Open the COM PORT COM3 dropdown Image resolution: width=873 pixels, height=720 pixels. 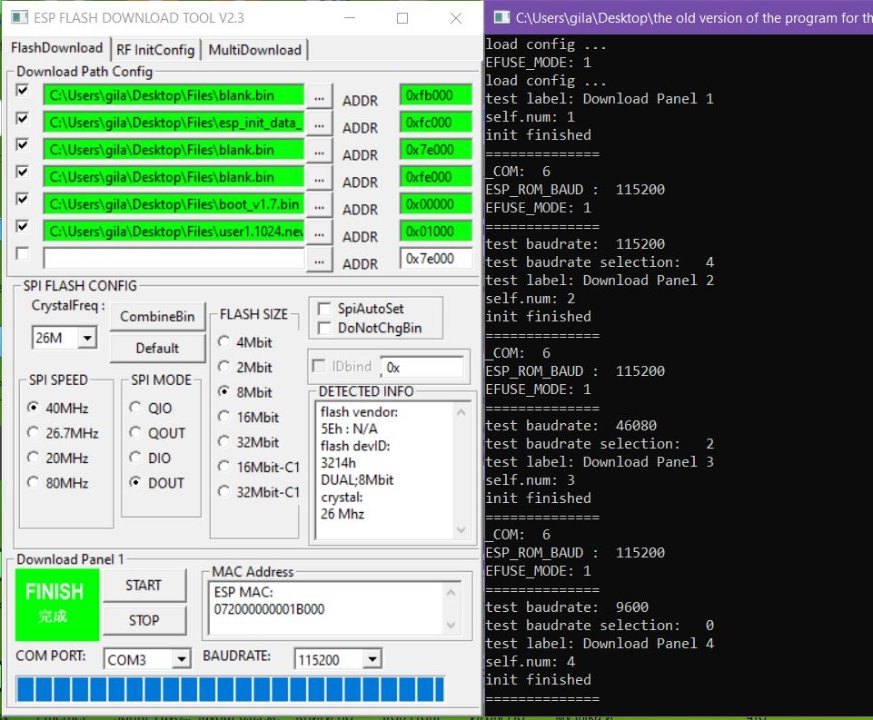[180, 660]
